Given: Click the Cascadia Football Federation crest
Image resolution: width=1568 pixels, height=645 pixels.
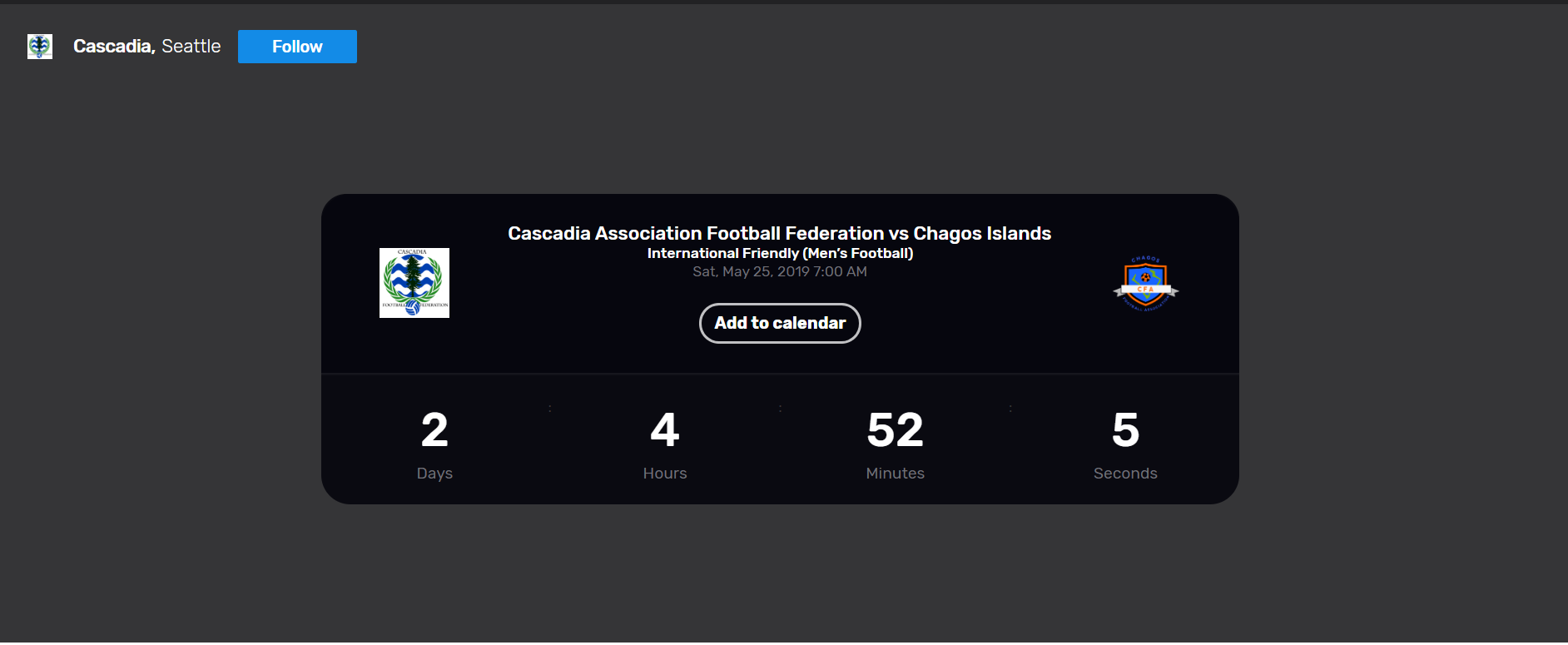Looking at the screenshot, I should tap(414, 283).
